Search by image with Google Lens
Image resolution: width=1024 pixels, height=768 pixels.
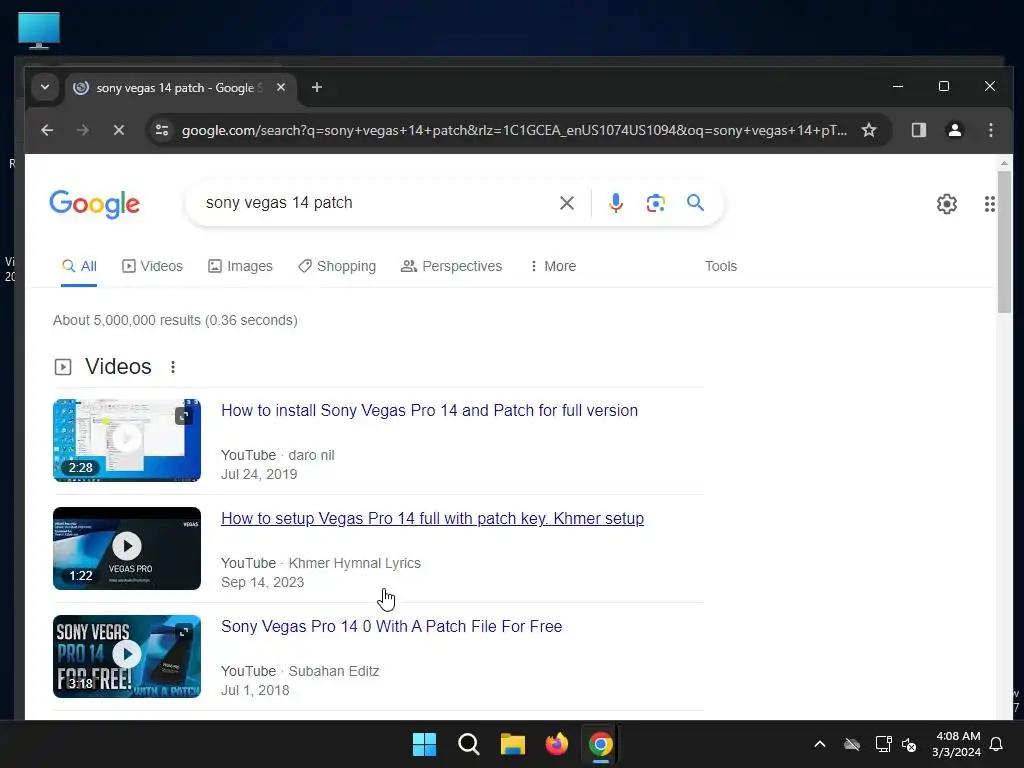tap(656, 203)
